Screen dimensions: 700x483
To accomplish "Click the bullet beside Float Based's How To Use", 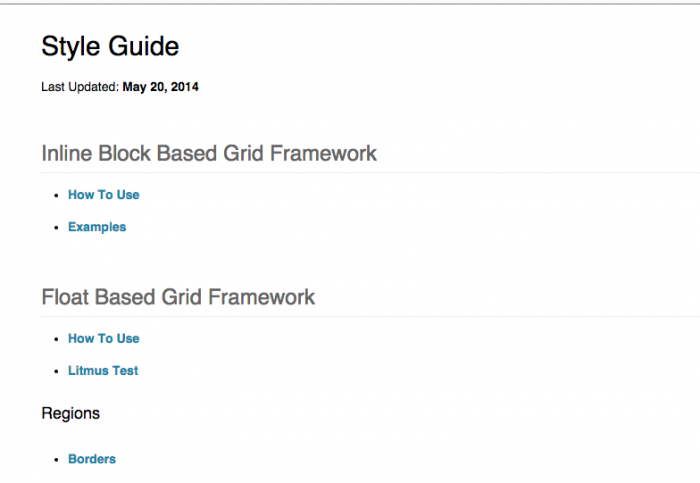I will (x=56, y=340).
